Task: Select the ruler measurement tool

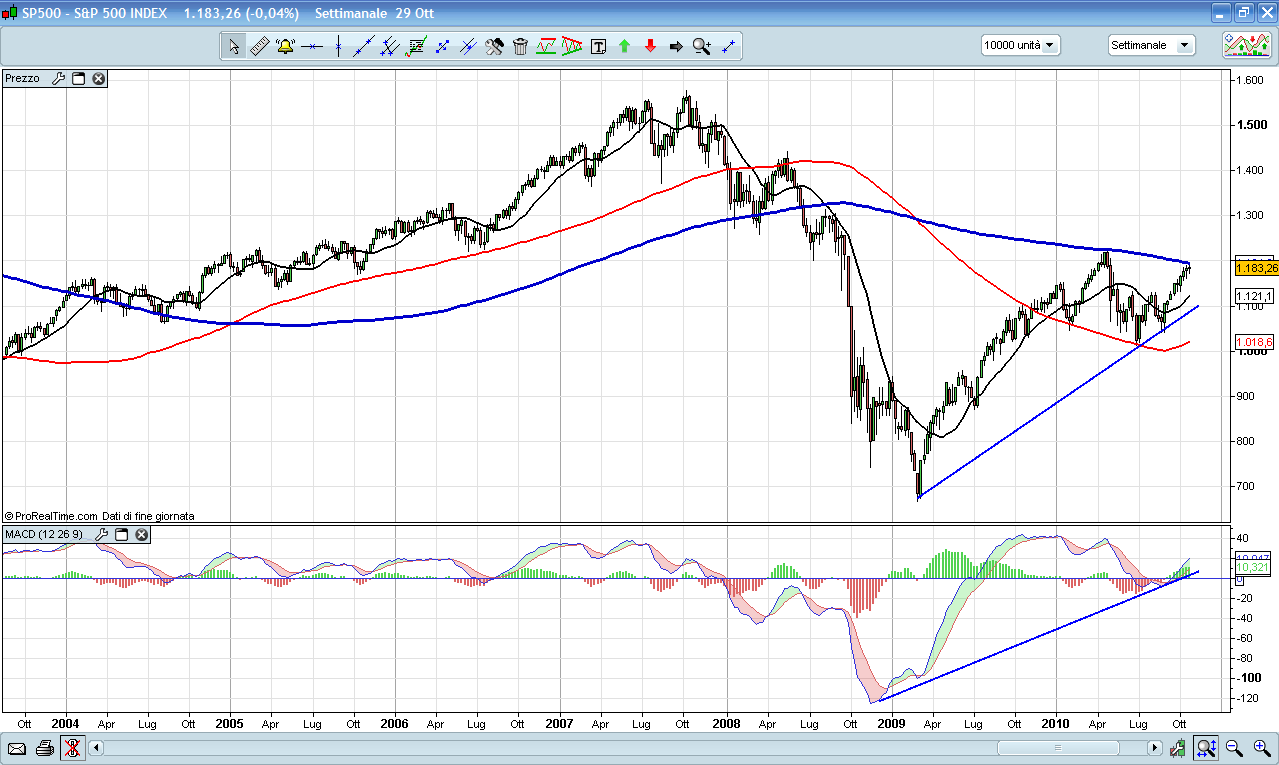Action: point(259,46)
